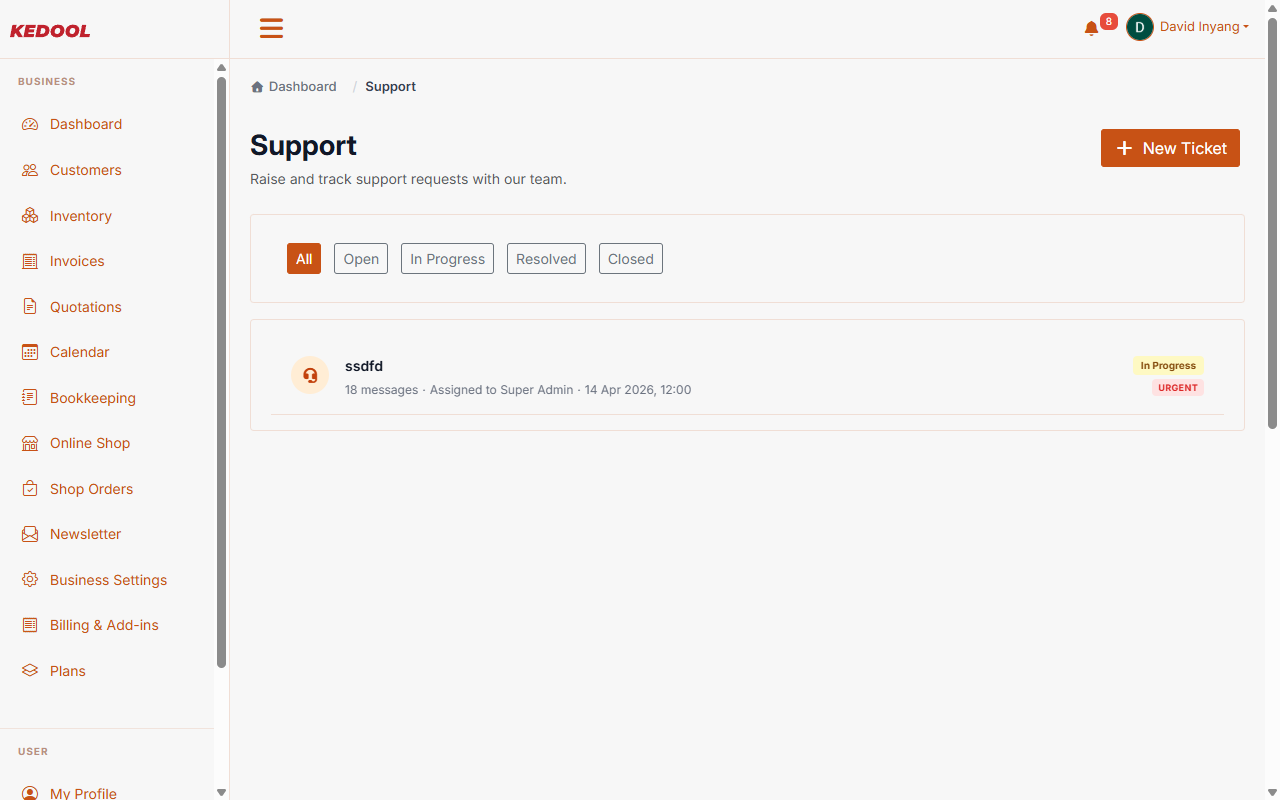
Task: Open the David Inyang account dropdown
Action: coord(1204,27)
